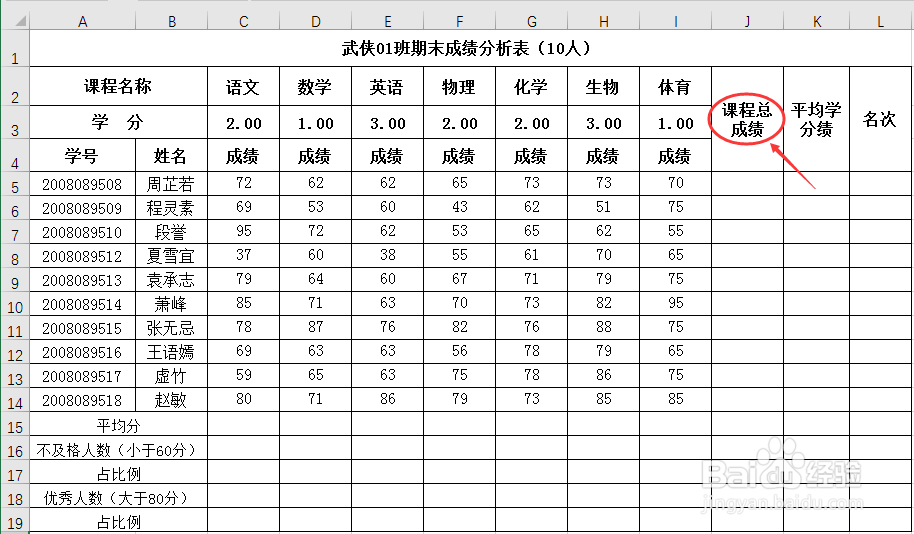Click the 数学 column heading

point(315,86)
